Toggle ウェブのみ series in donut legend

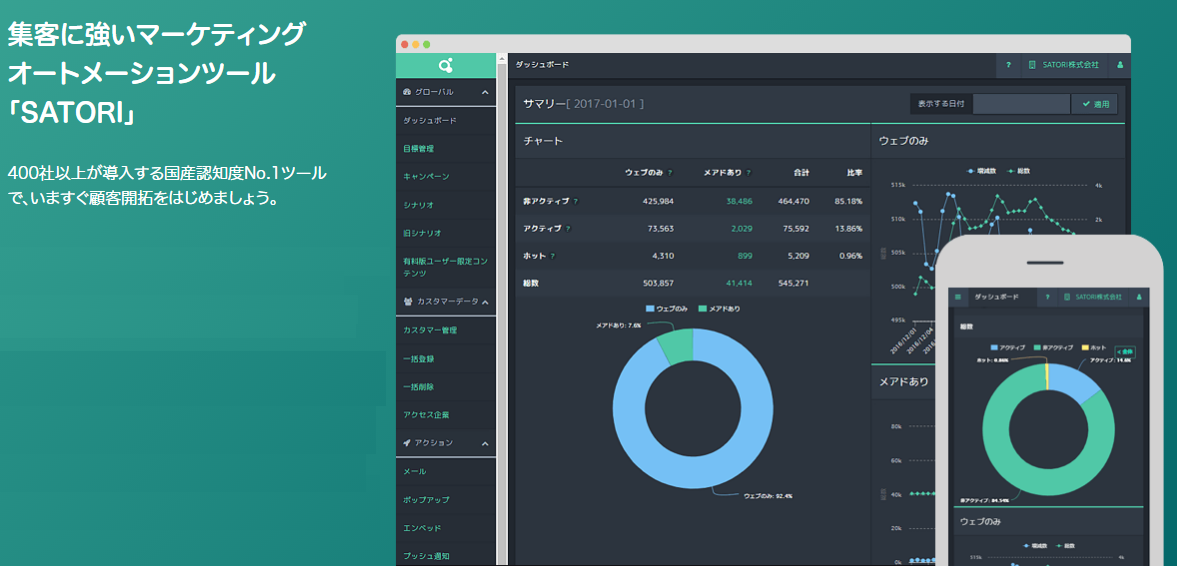[x=667, y=309]
